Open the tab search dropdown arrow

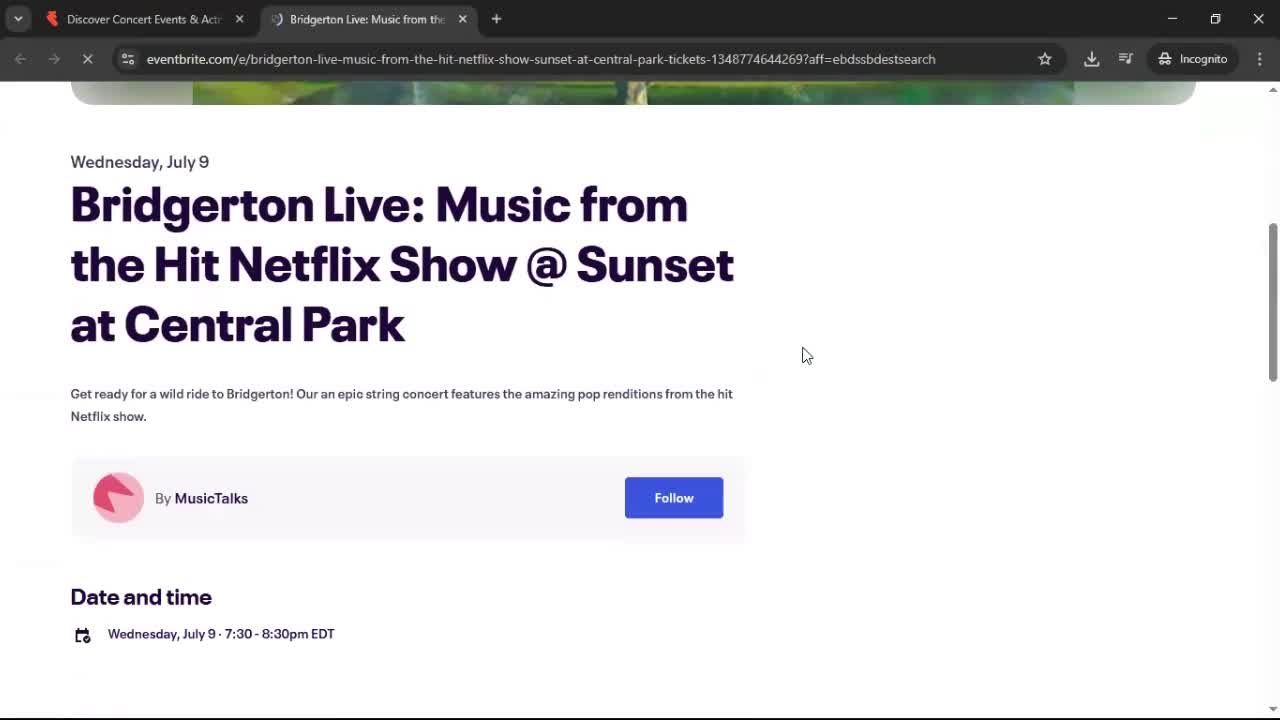(18, 19)
